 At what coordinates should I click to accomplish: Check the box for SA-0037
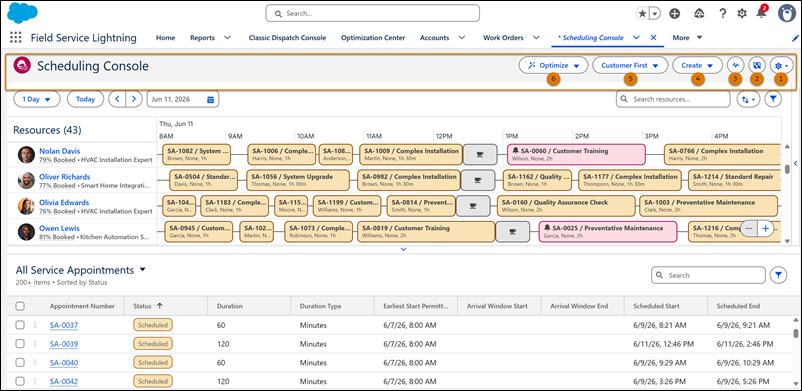(x=20, y=325)
